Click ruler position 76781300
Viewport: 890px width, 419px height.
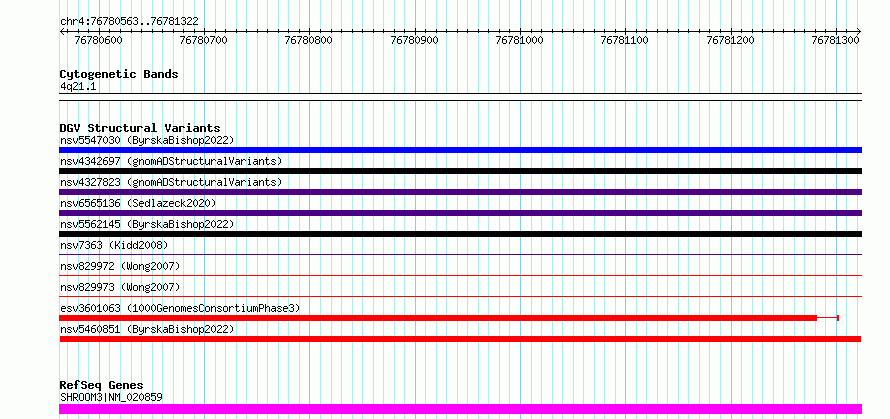(x=836, y=40)
